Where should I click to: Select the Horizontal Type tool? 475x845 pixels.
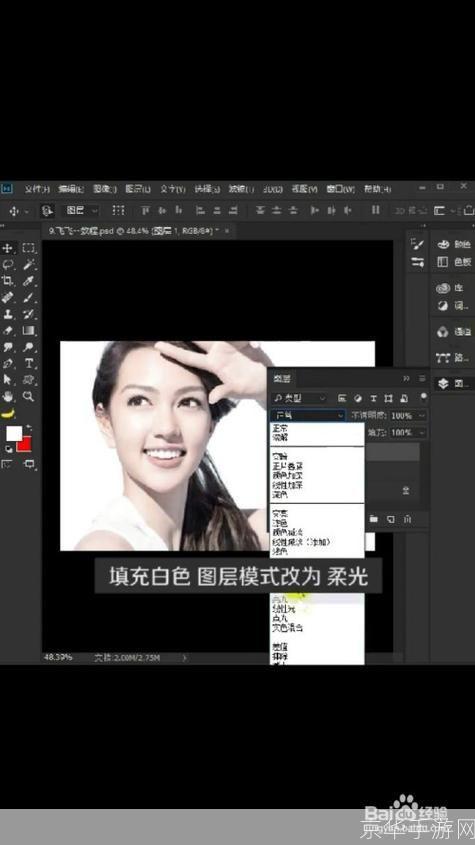tap(29, 364)
